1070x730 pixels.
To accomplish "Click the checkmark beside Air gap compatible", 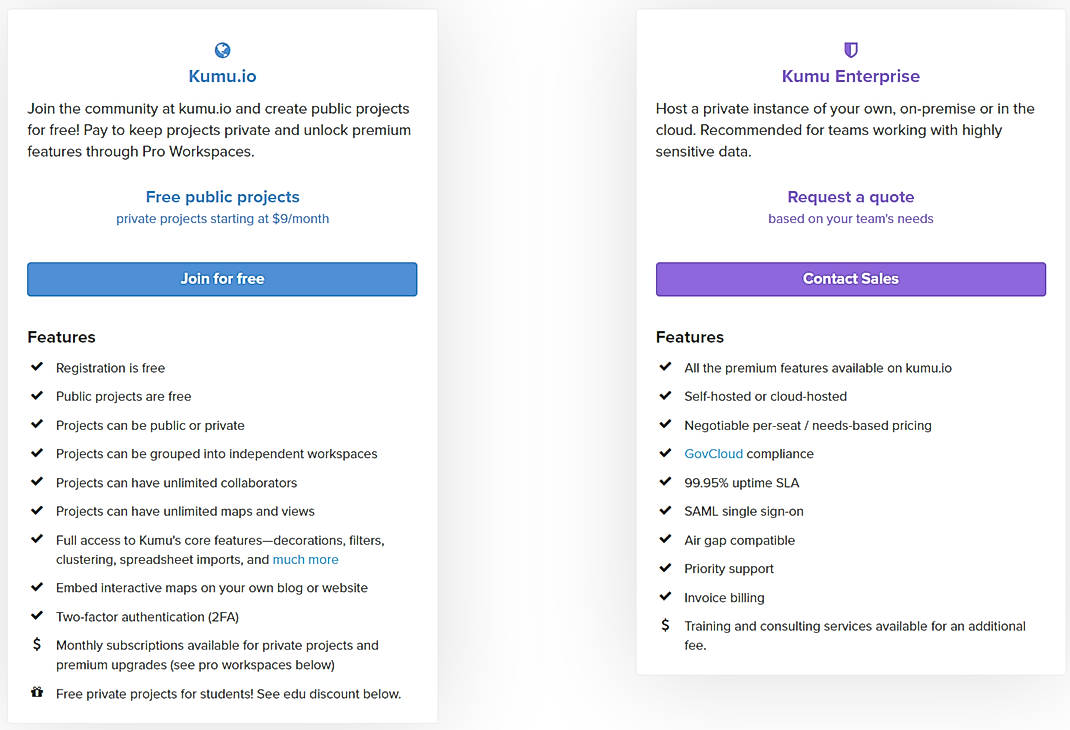I will 665,540.
